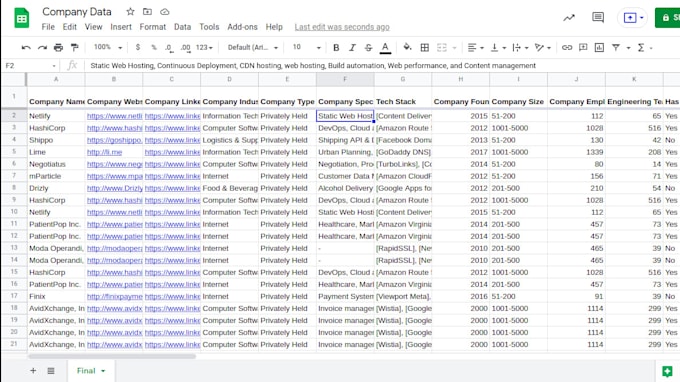Screen dimensions: 680x382
Task: Click the present to meeting button
Action: pyautogui.click(x=633, y=18)
